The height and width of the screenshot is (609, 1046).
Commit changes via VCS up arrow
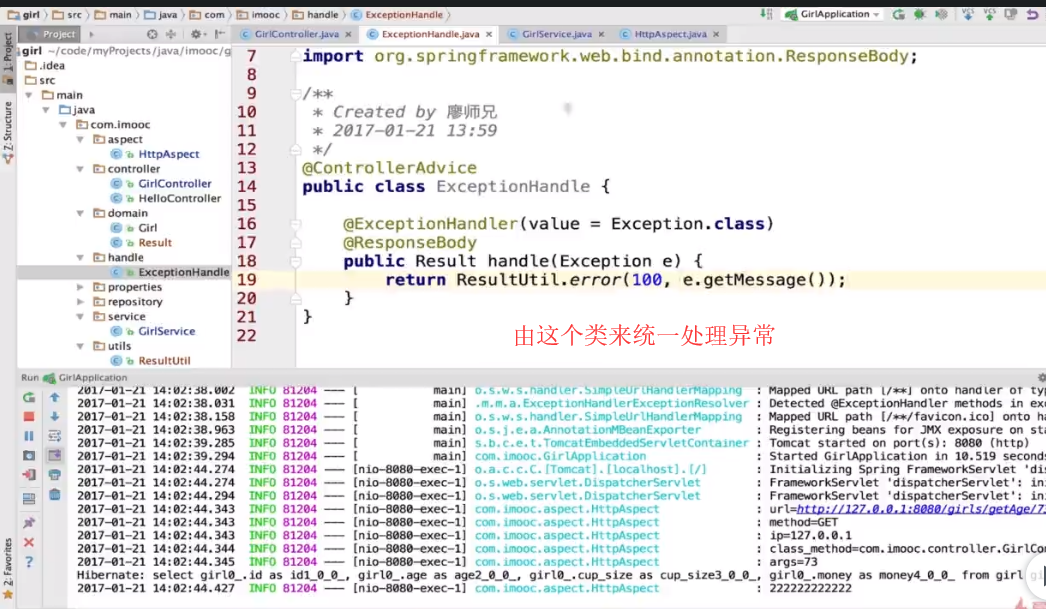pos(989,14)
